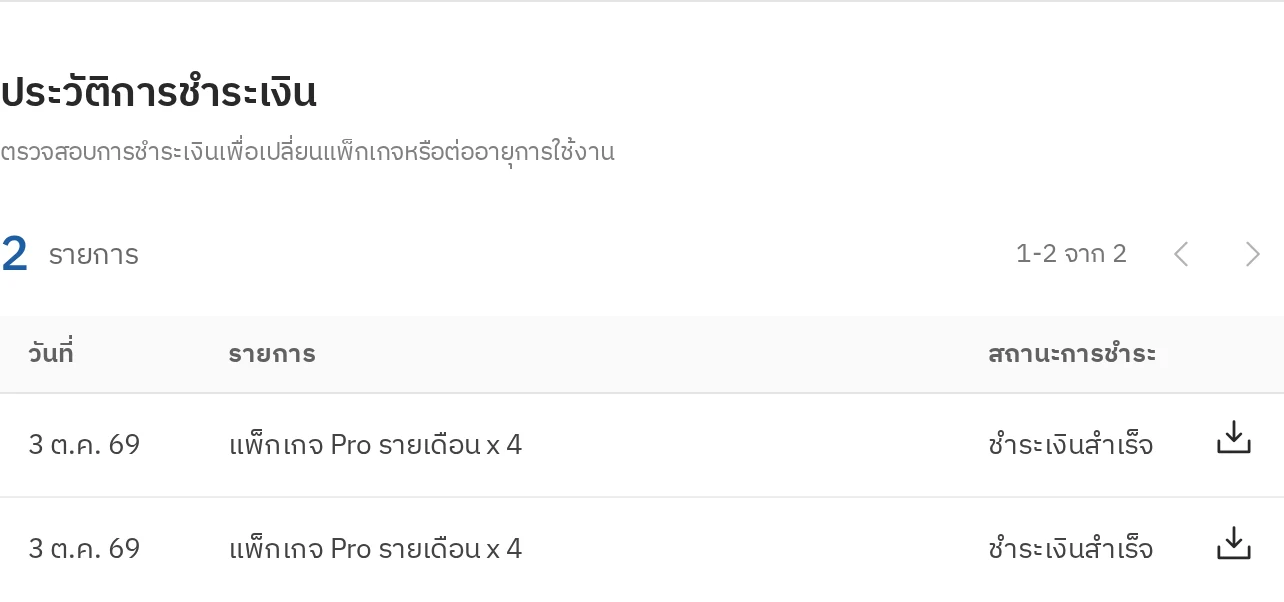Click the subtitle about ตรวจสอบการชำระเงิน
This screenshot has width=1284, height=602.
pos(307,152)
